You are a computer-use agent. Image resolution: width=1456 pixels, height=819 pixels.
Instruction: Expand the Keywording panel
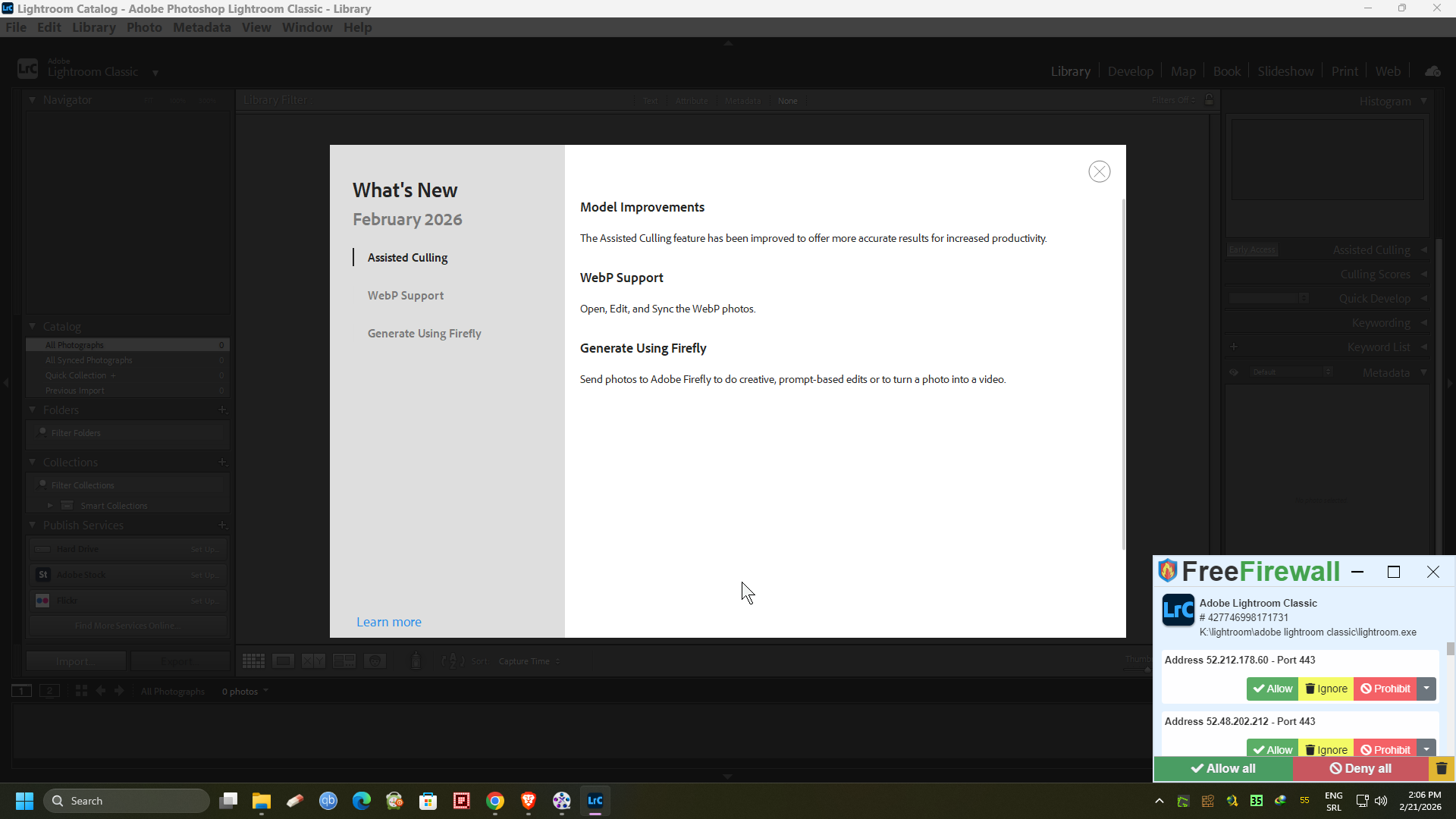coord(1423,323)
